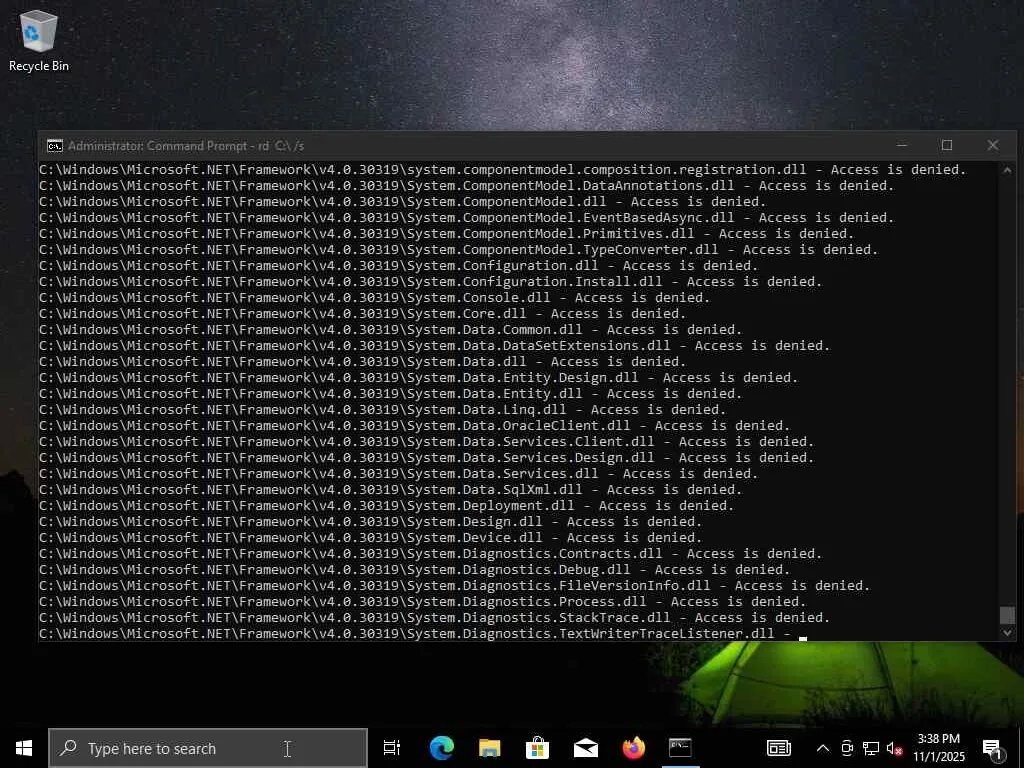This screenshot has width=1024, height=768.
Task: Click the System.Data.dll line
Action: [362, 362]
